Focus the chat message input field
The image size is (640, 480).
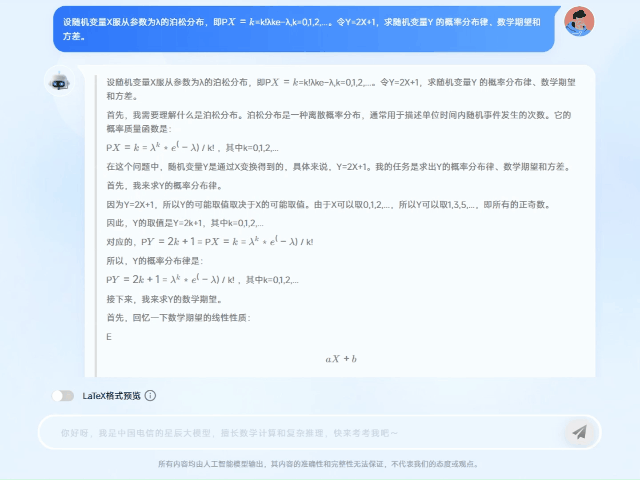300,432
